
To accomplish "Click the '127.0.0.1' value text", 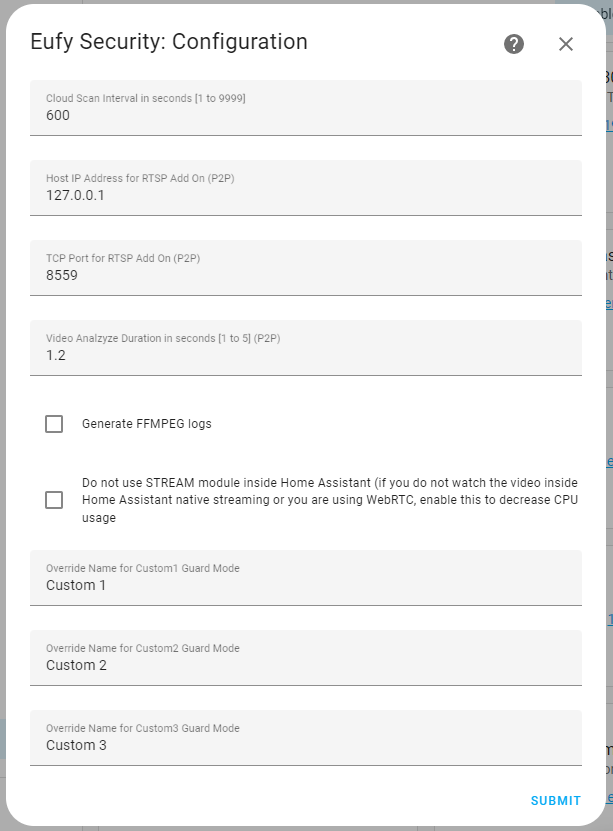I will [75, 195].
